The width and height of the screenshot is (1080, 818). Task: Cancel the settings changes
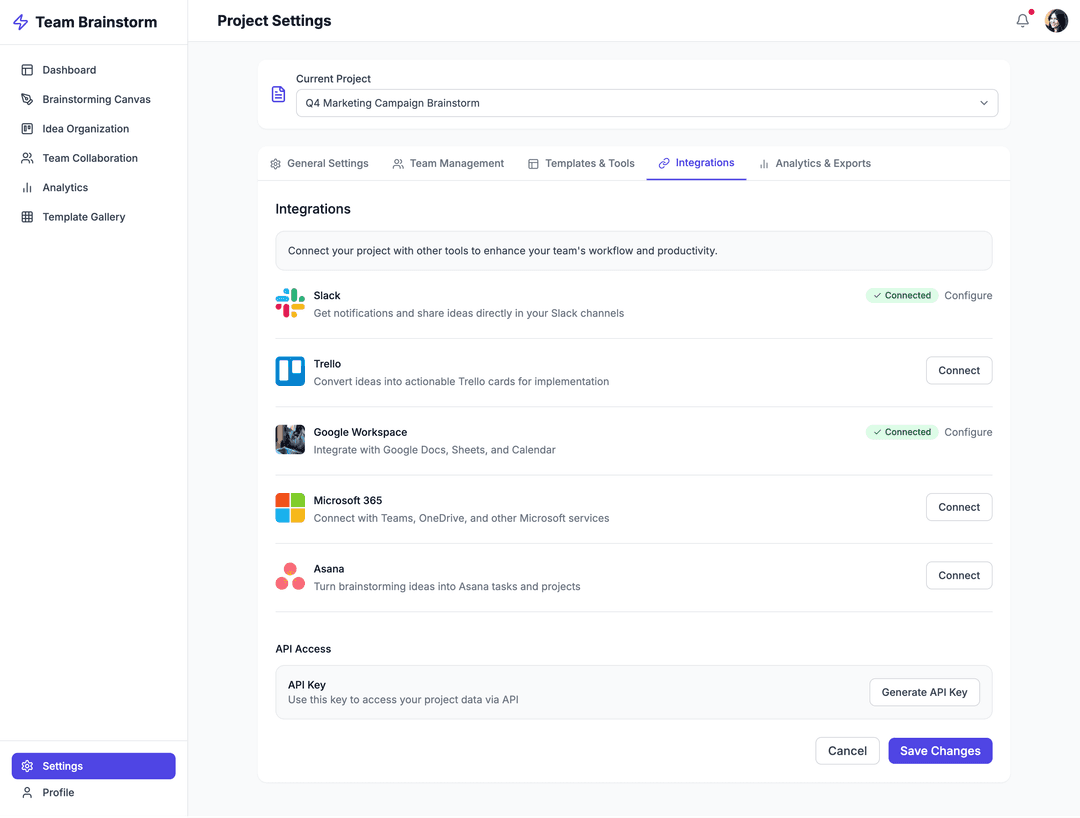coord(847,751)
